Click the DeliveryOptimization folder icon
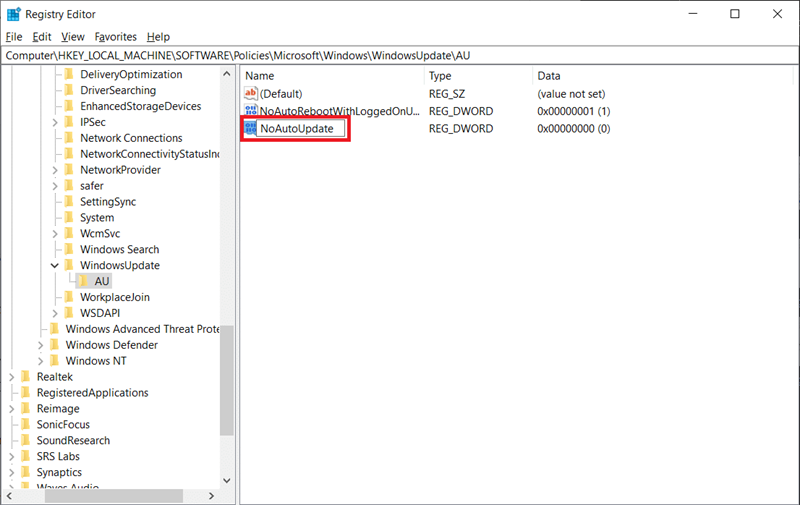This screenshot has height=506, width=801. pos(69,74)
